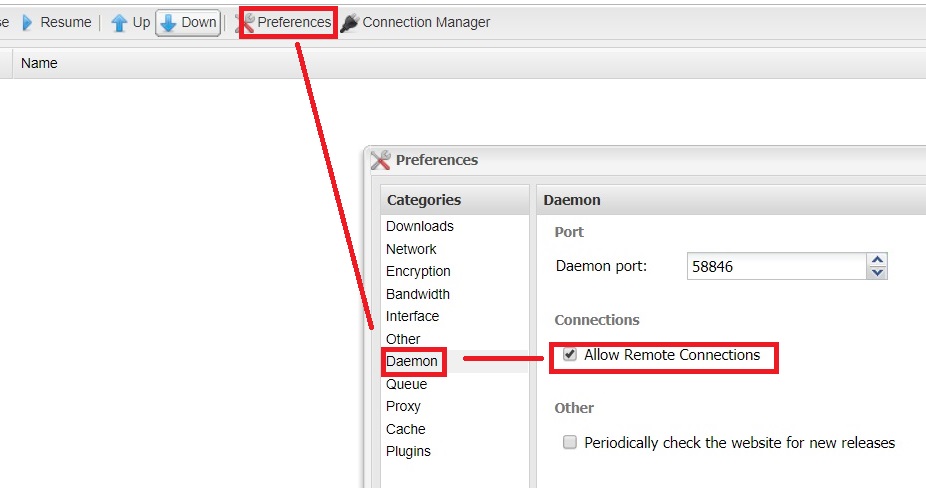926x488 pixels.
Task: Decrease the Daemon port value
Action: point(878,272)
